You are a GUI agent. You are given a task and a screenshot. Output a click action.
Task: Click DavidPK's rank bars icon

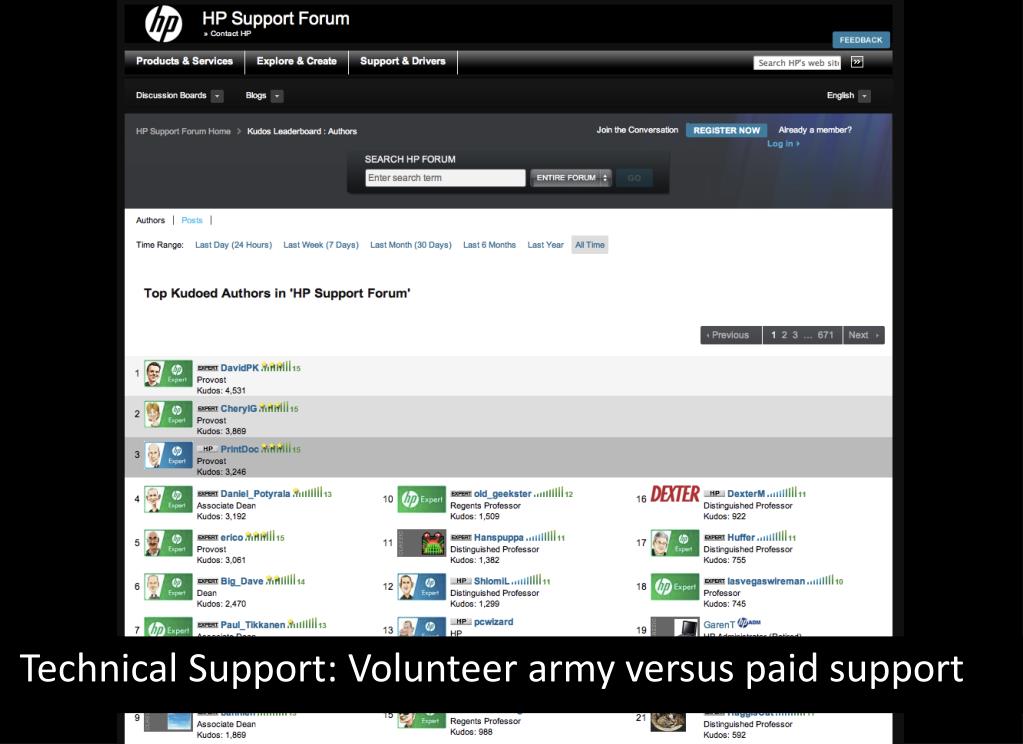pyautogui.click(x=277, y=367)
